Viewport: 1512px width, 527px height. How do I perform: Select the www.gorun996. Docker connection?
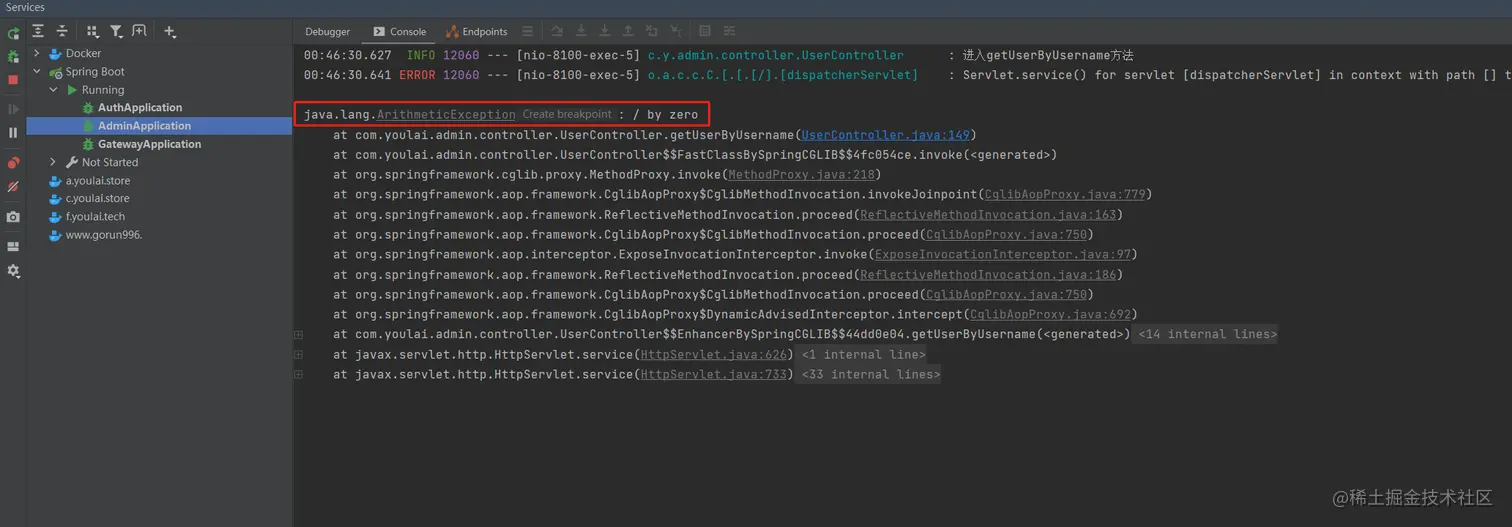104,235
